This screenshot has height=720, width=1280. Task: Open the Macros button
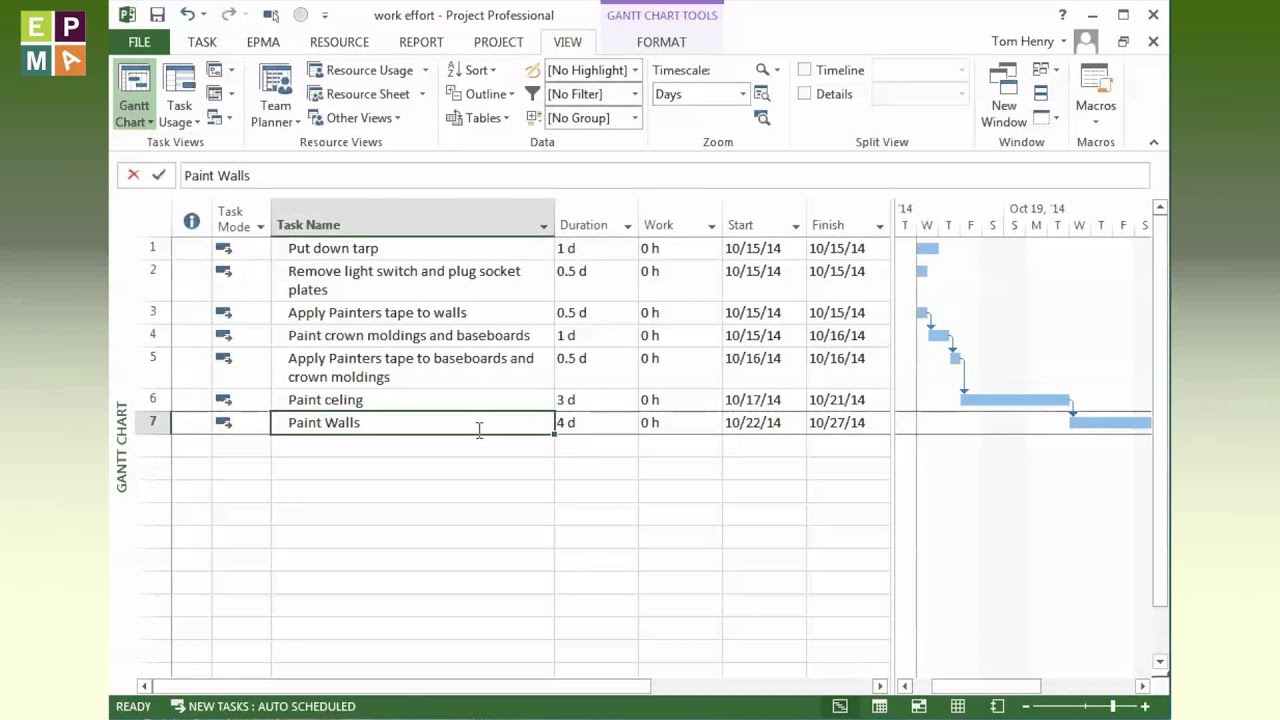[x=1096, y=96]
